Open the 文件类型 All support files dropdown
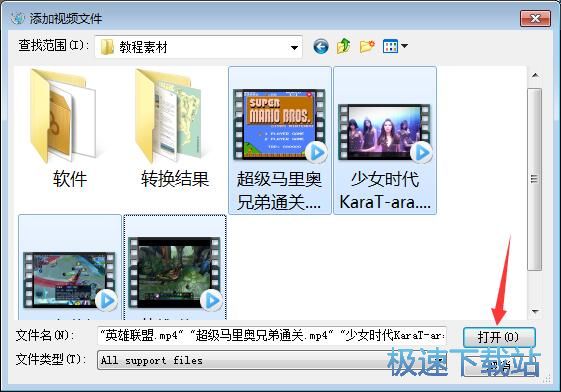Screen dimensions: 561x392 (x=272, y=360)
